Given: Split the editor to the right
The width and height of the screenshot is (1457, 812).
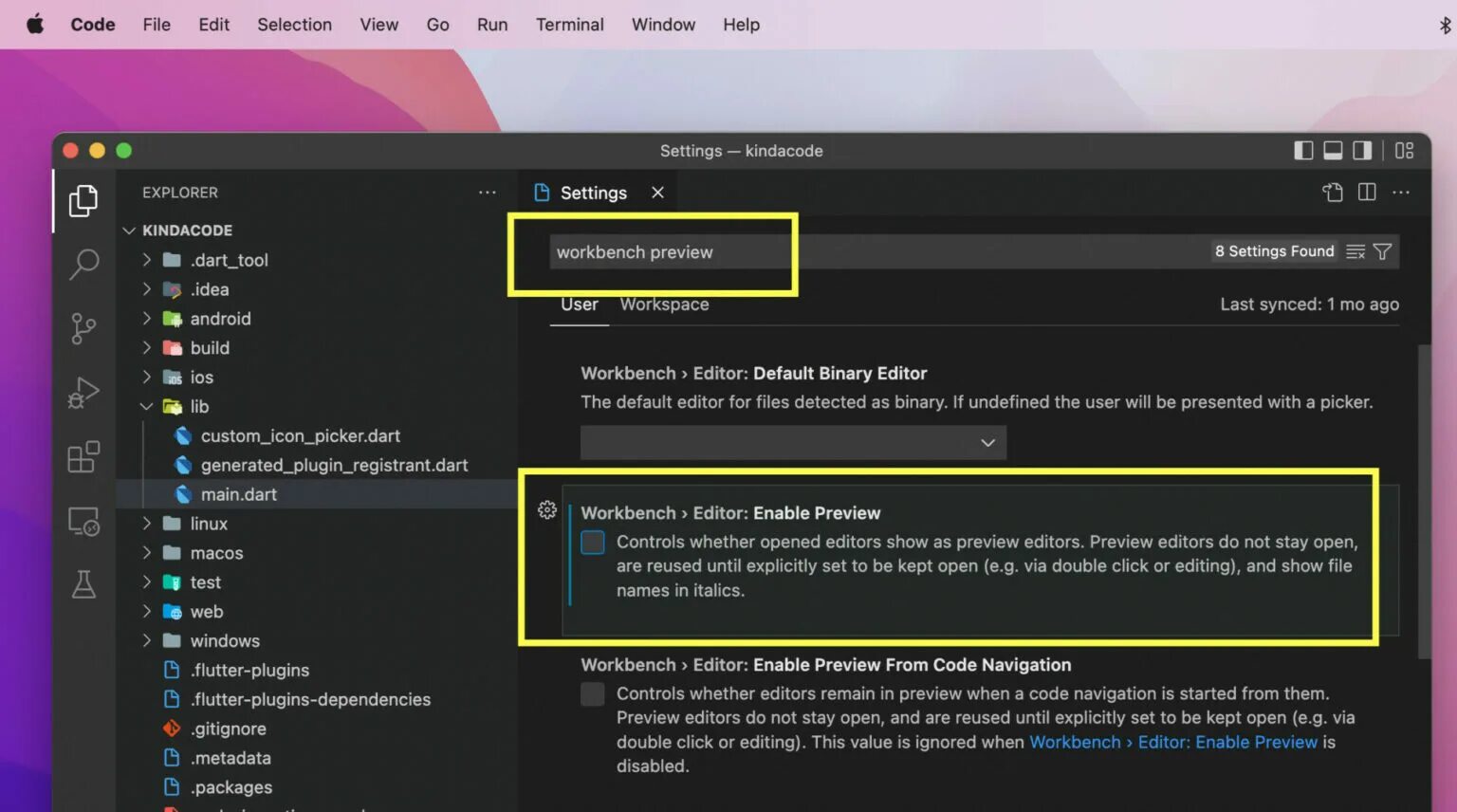Looking at the screenshot, I should [x=1367, y=193].
